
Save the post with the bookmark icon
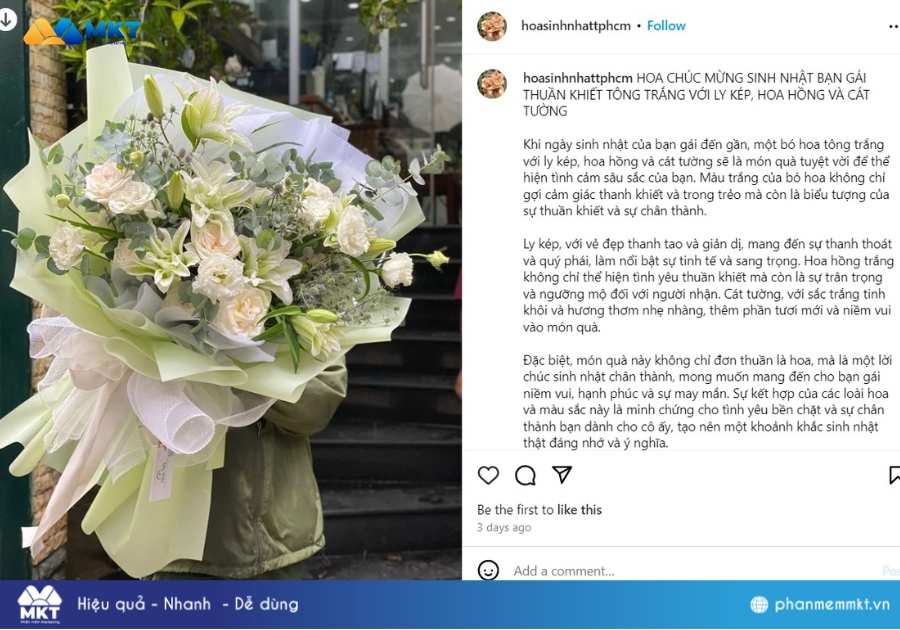click(x=894, y=475)
